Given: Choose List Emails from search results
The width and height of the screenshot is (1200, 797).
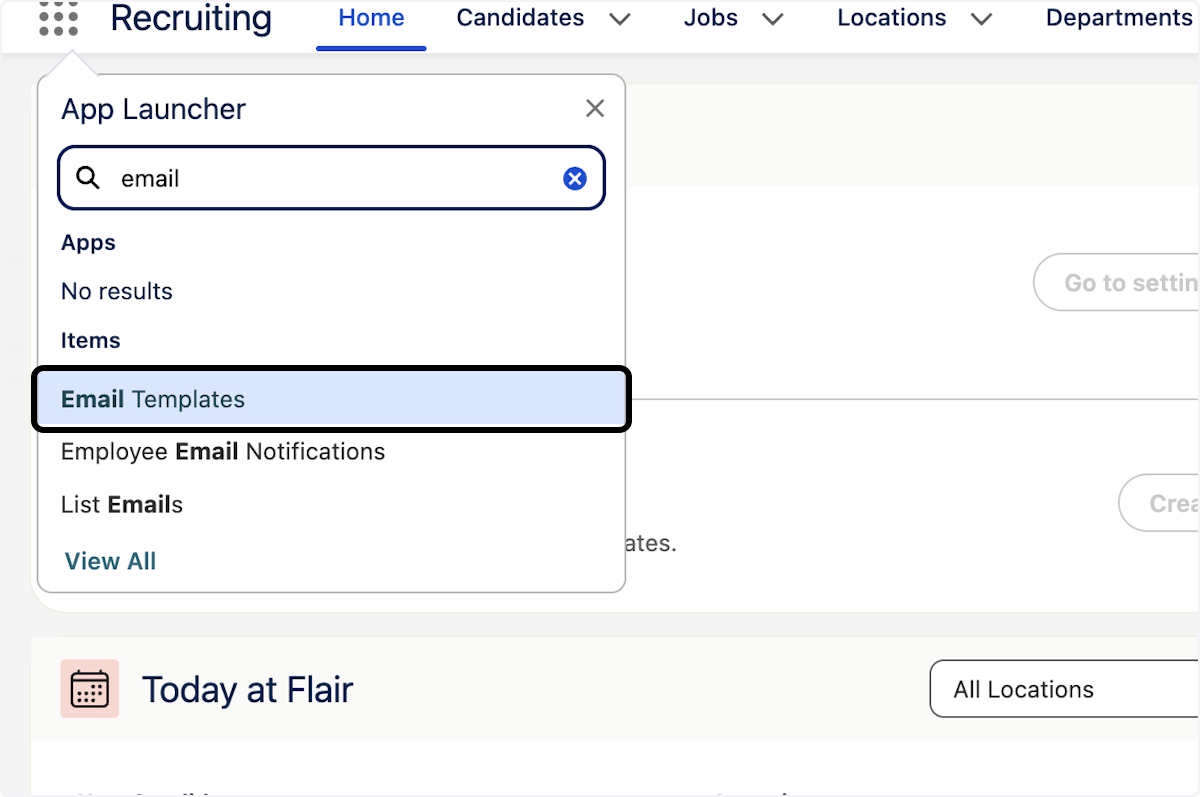Looking at the screenshot, I should coord(122,505).
